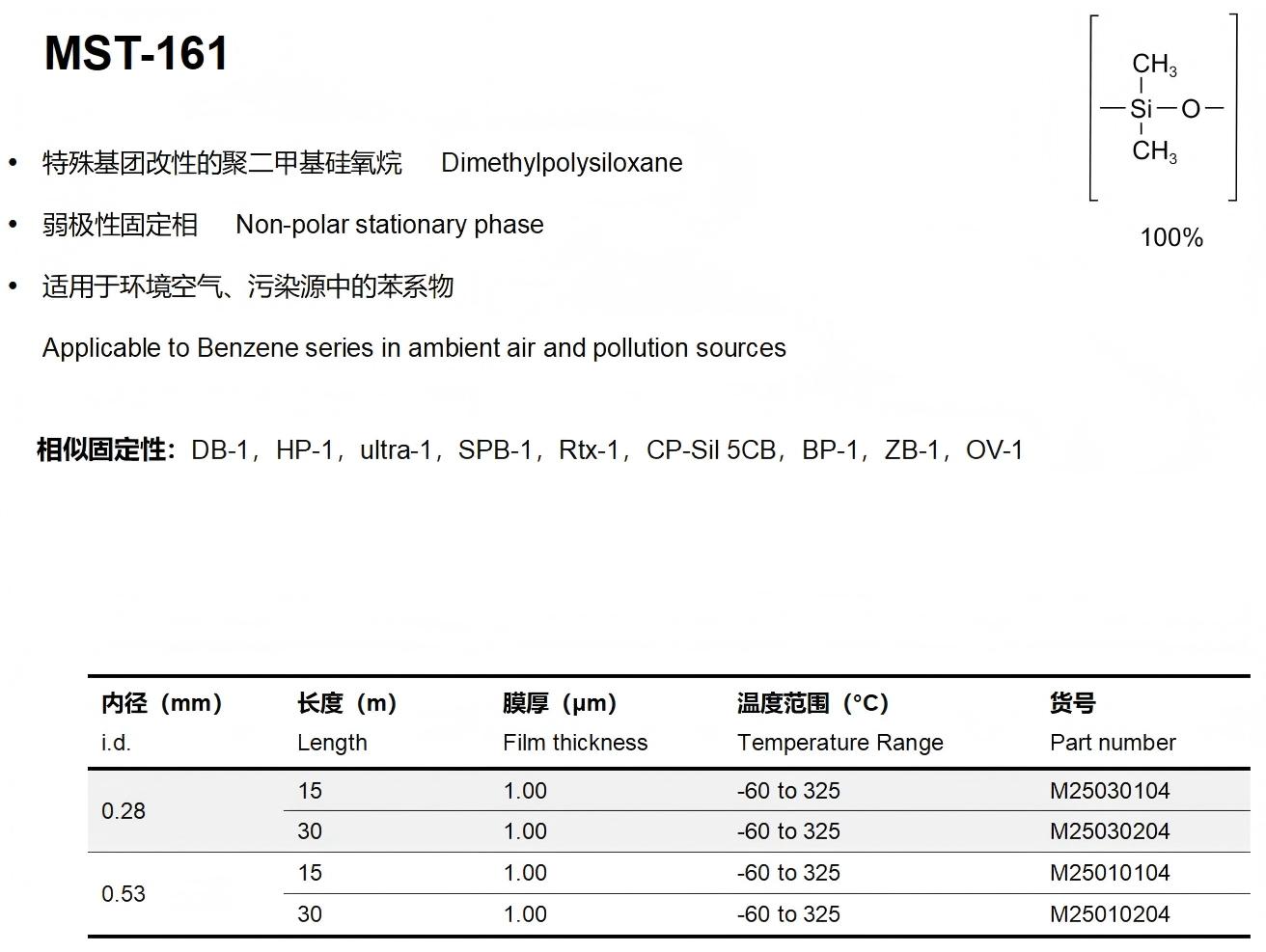Click the dimethylpolysiloxane chemical structure diagram
1266x952 pixels.
pyautogui.click(x=1162, y=108)
